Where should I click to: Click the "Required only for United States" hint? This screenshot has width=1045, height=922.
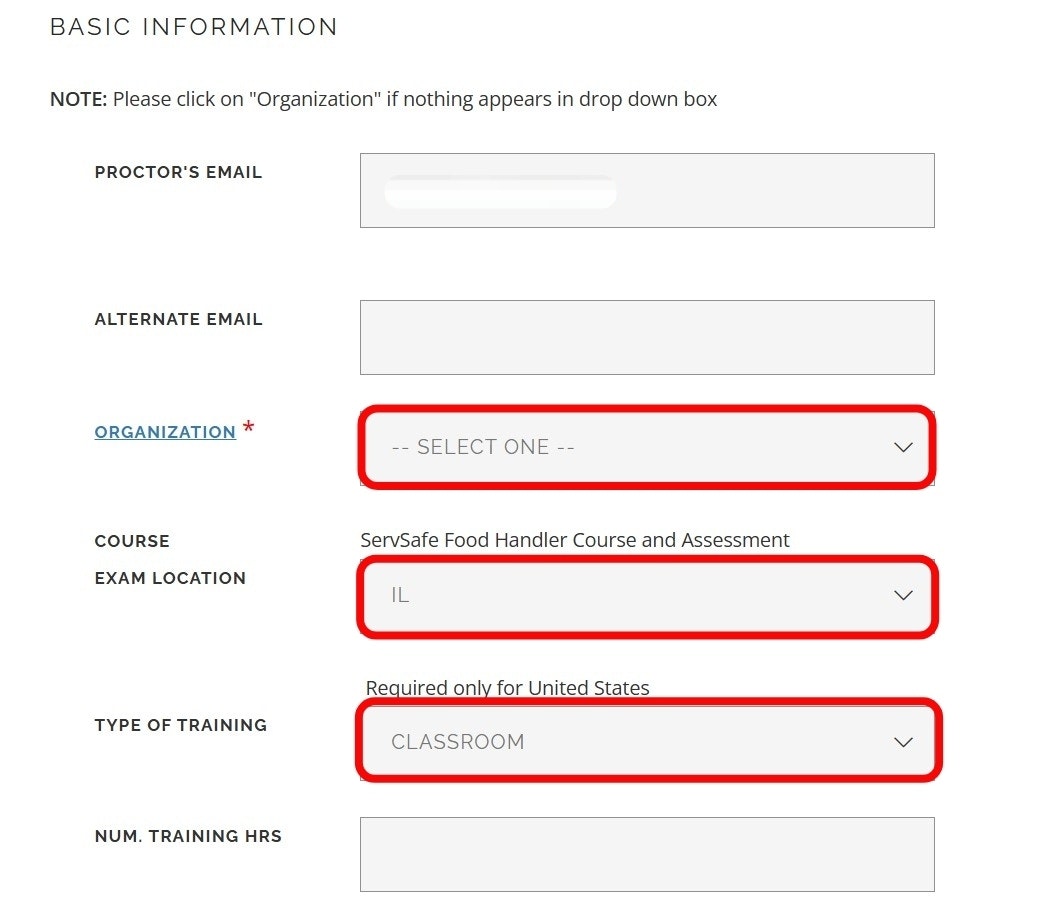click(x=508, y=688)
